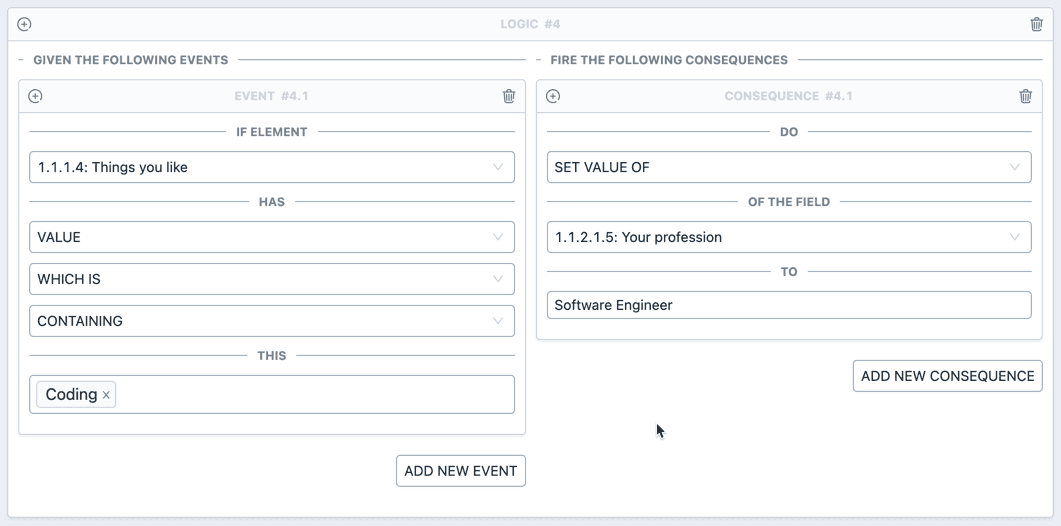Image resolution: width=1061 pixels, height=526 pixels.
Task: Click the plus icon on Logic #4 header
Action: tap(24, 24)
